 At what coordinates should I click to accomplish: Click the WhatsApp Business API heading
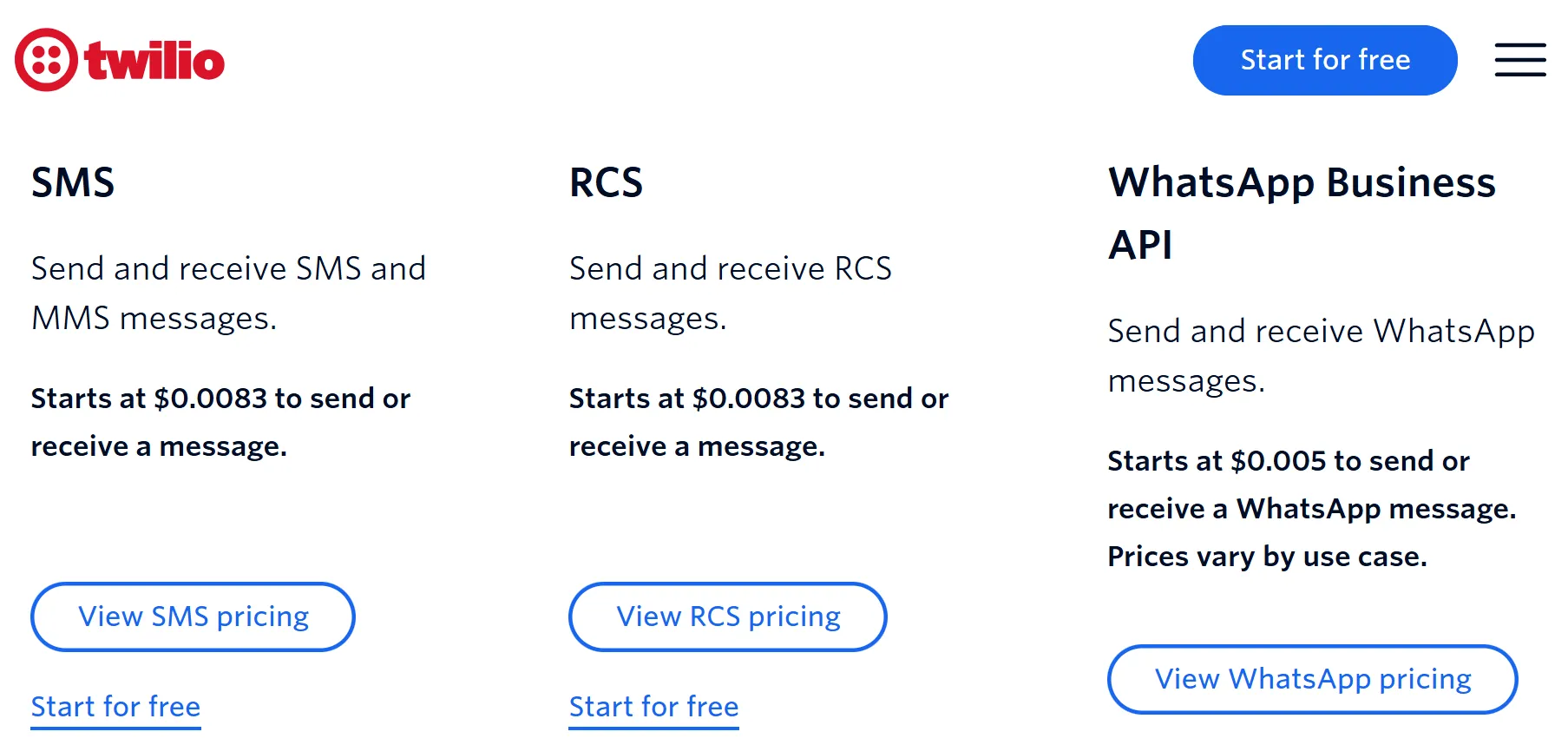tap(1302, 213)
